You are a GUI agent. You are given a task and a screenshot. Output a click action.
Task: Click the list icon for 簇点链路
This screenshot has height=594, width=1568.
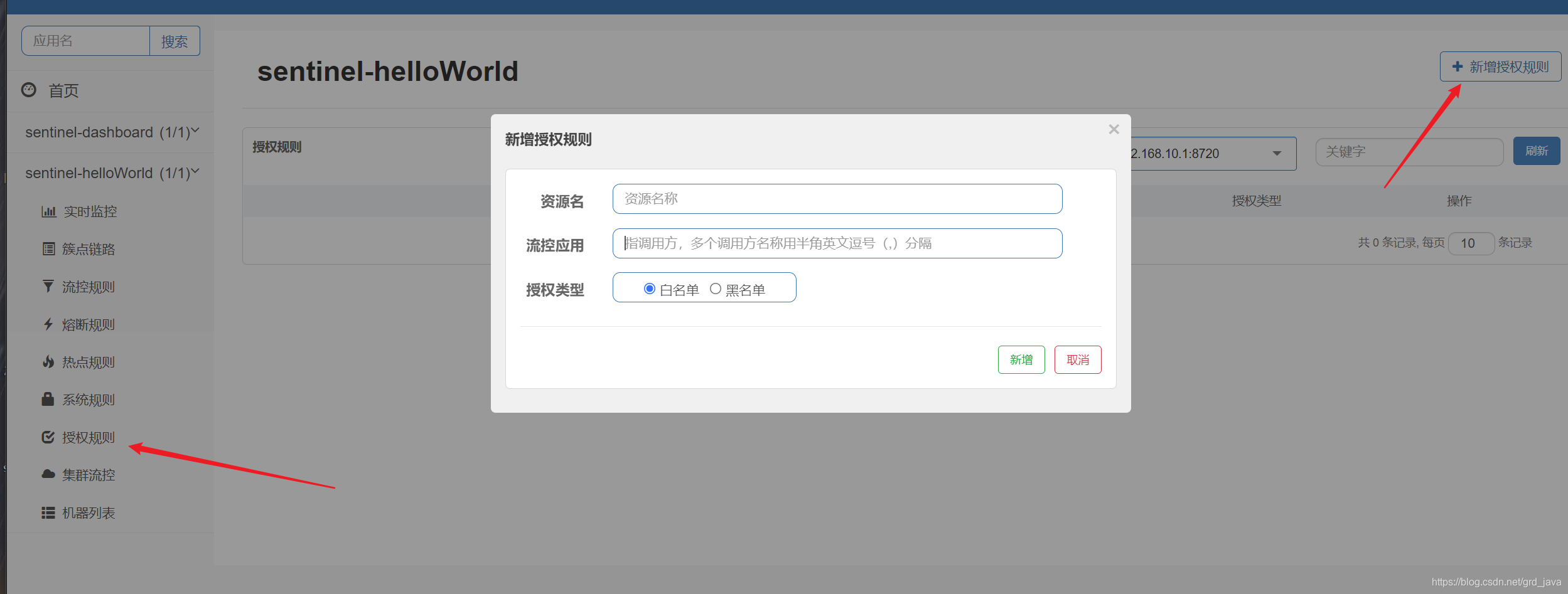pos(48,249)
